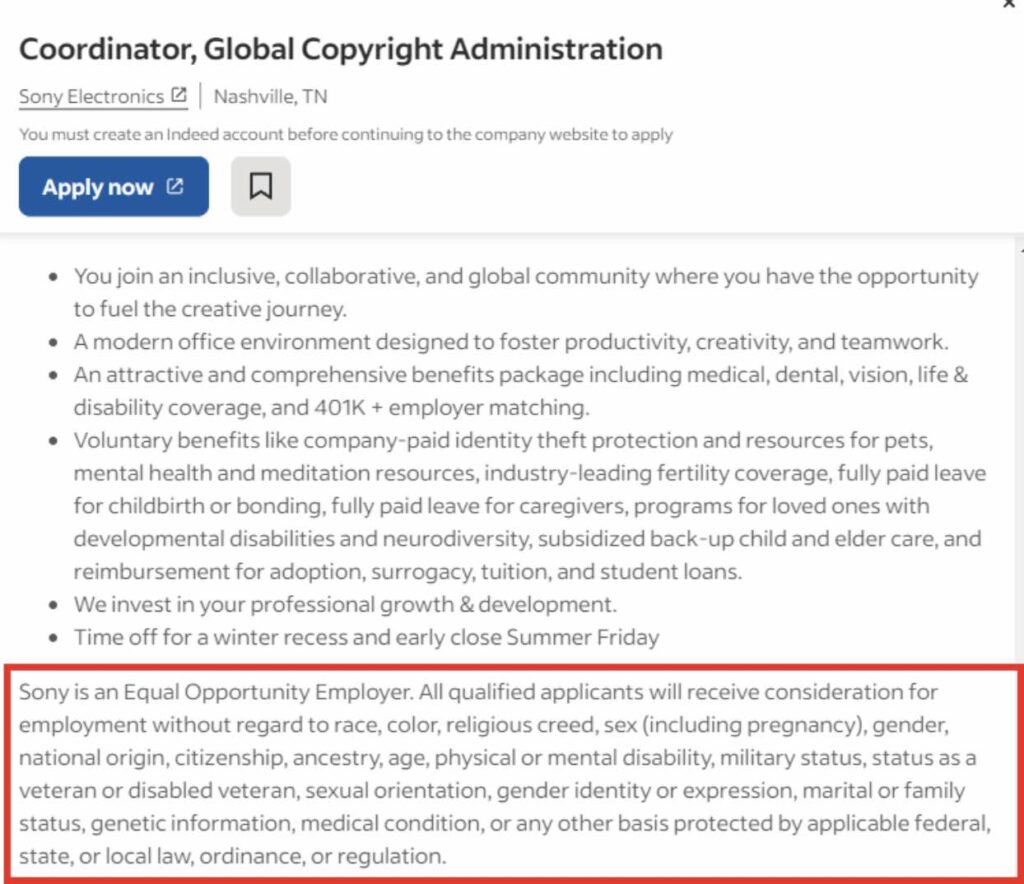
Task: Click the job title 'Coordinator, Global Copyright Administration'
Action: click(x=341, y=50)
